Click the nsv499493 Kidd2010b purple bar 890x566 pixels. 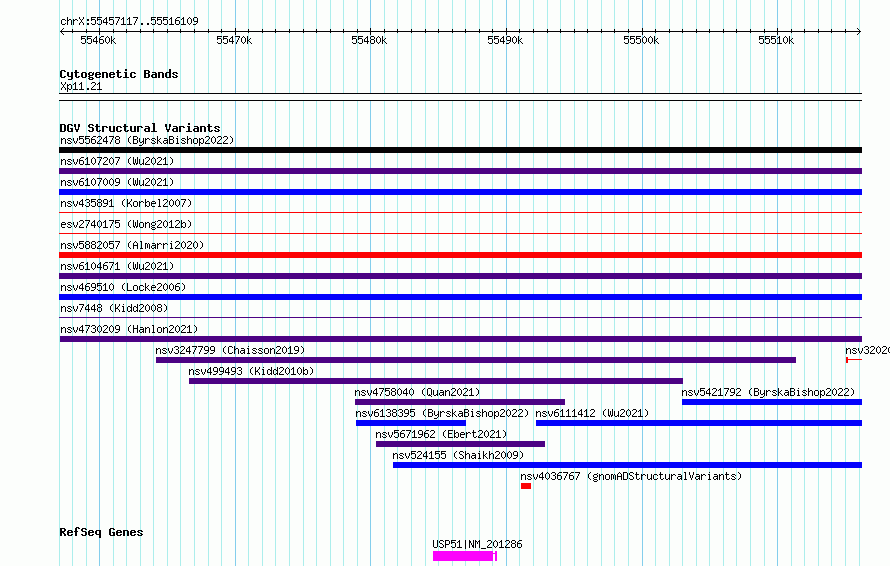[x=436, y=381]
